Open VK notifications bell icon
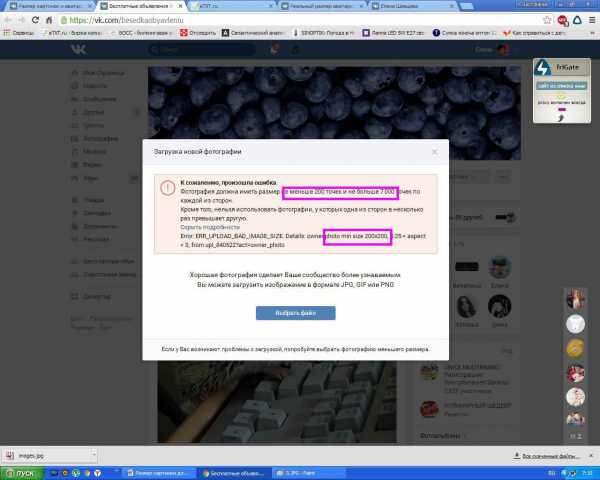 [x=274, y=49]
